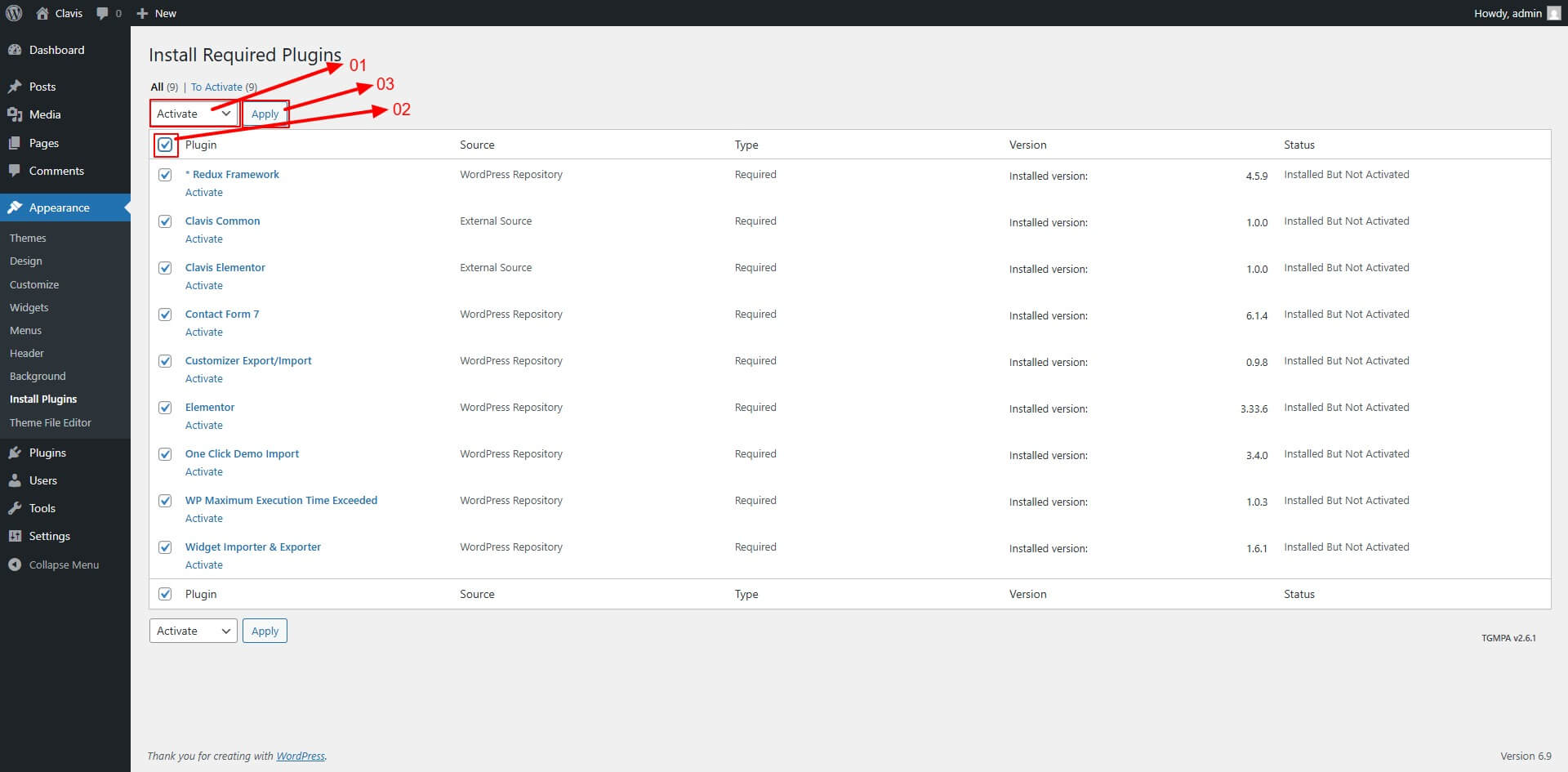The width and height of the screenshot is (1568, 772).
Task: Click the Posts pushpin icon
Action: [15, 87]
